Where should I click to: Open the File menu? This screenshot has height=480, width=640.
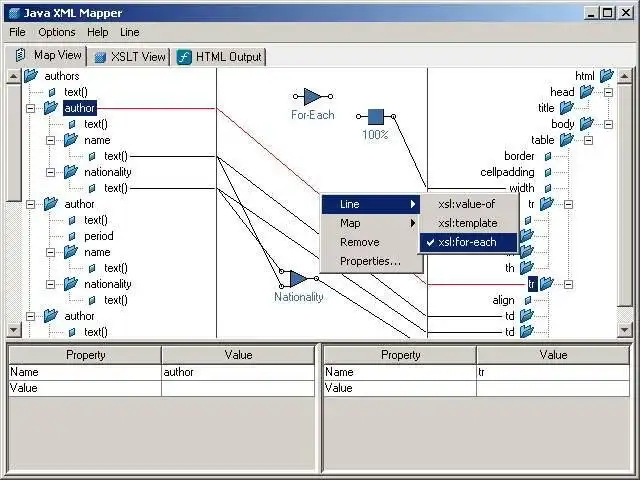17,32
